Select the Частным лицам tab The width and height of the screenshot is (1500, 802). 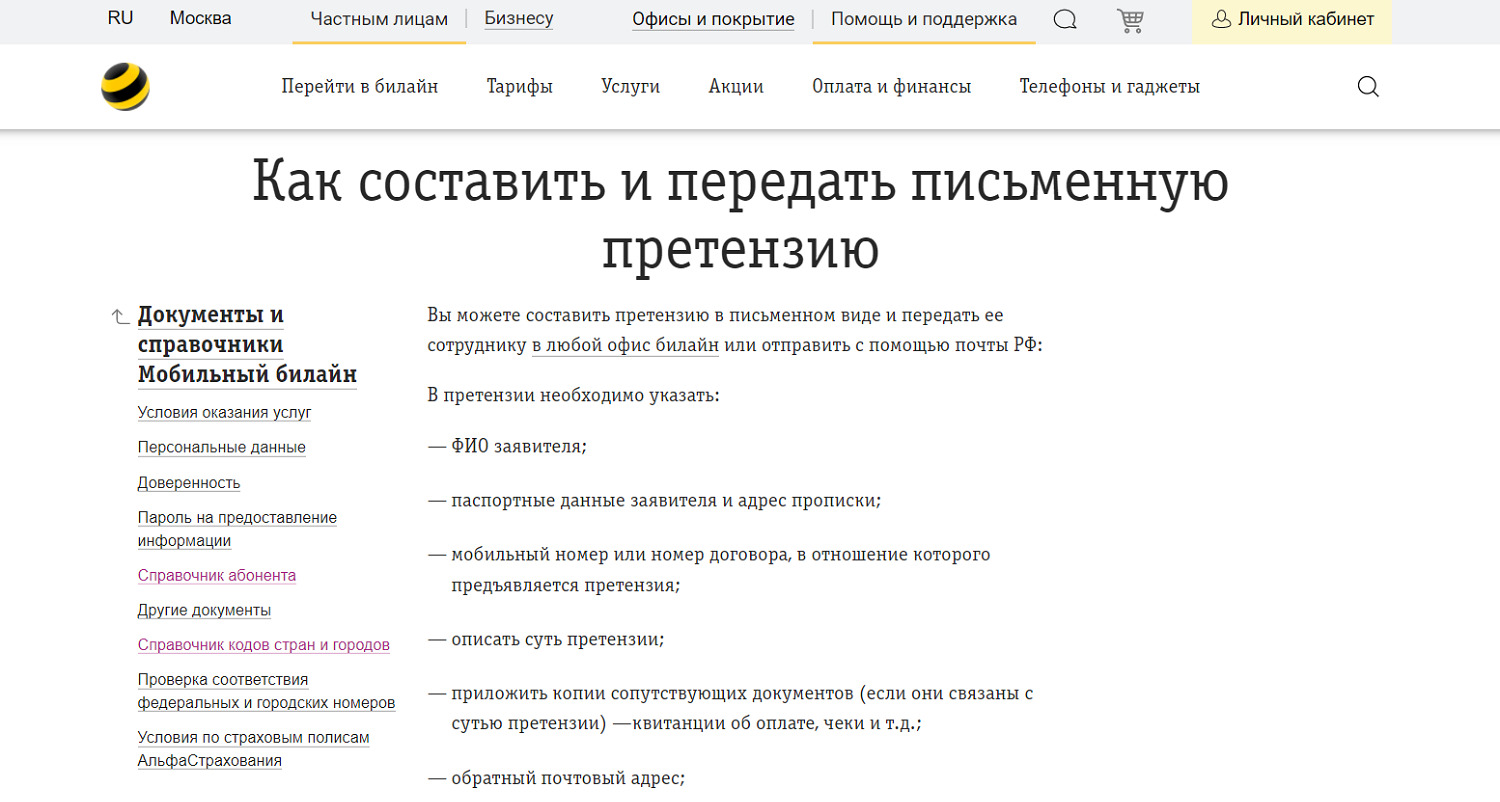(379, 19)
